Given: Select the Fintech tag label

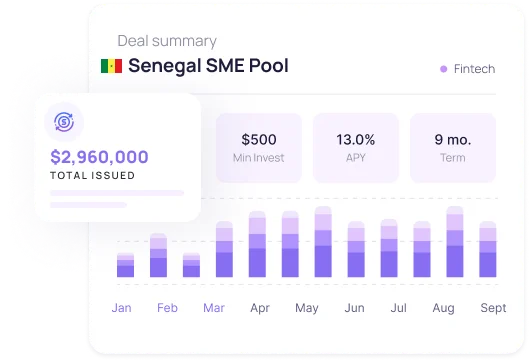Looking at the screenshot, I should (x=474, y=69).
